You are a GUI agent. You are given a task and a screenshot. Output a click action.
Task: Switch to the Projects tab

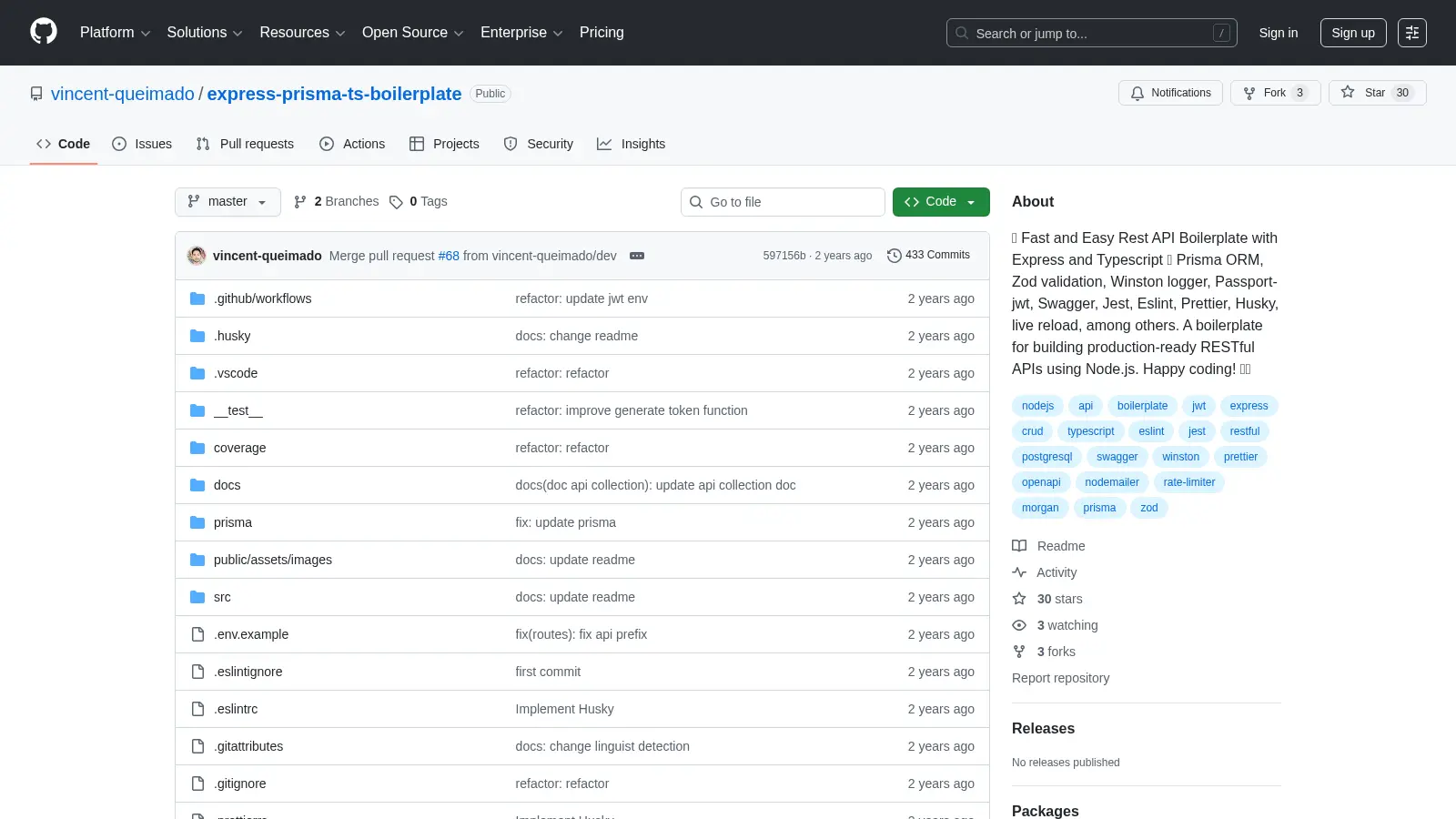tap(444, 144)
